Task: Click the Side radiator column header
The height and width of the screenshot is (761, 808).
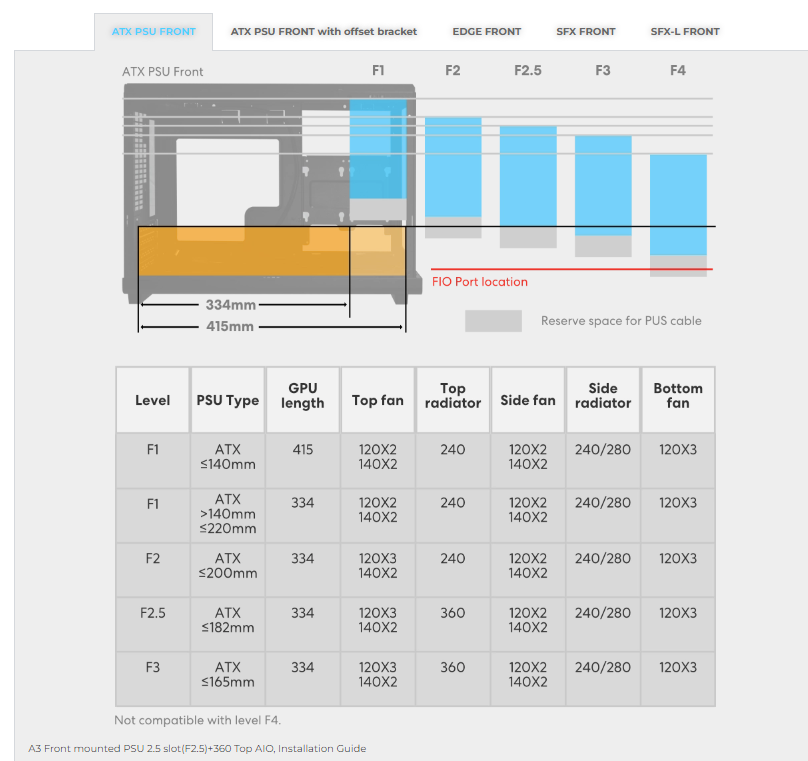Action: coord(603,400)
